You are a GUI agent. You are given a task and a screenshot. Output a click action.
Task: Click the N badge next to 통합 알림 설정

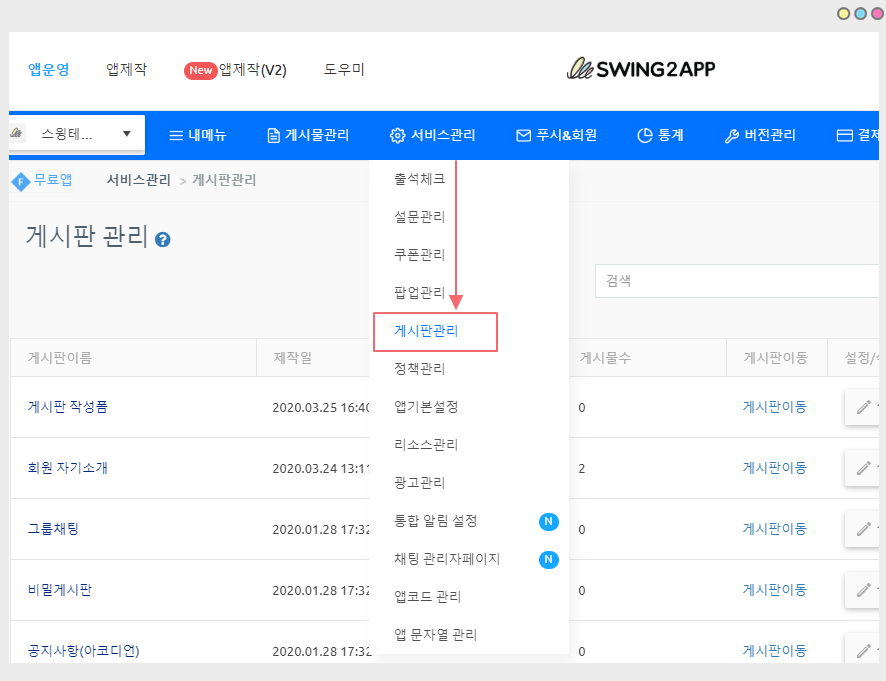[548, 521]
